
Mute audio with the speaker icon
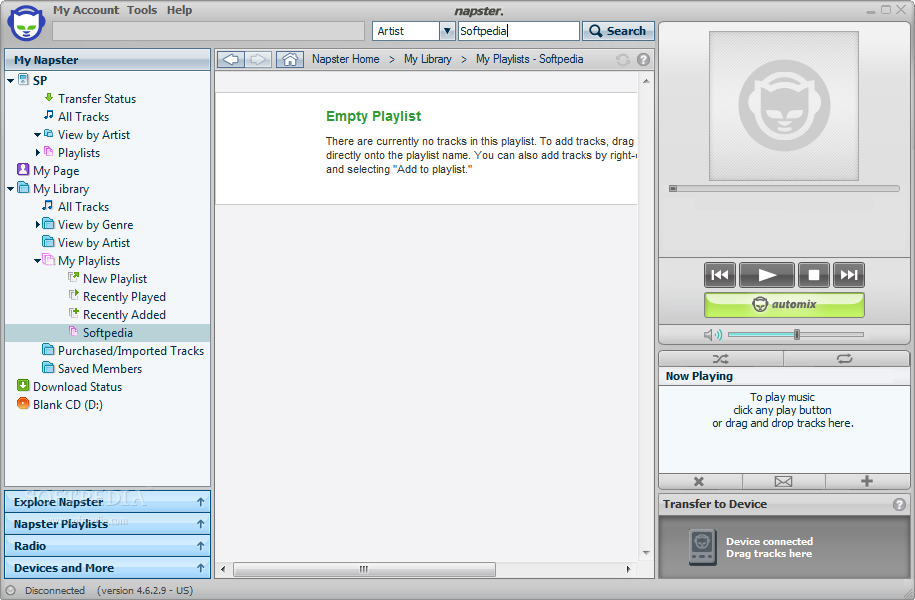tap(712, 334)
